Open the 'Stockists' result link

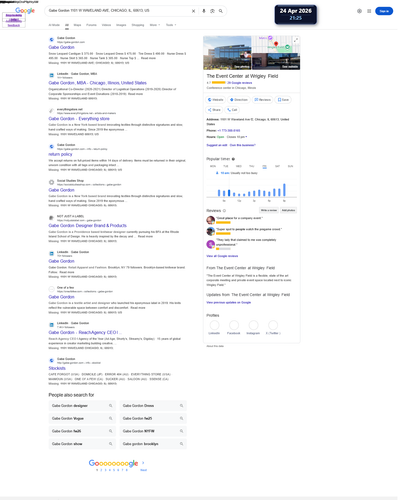pyautogui.click(x=57, y=368)
